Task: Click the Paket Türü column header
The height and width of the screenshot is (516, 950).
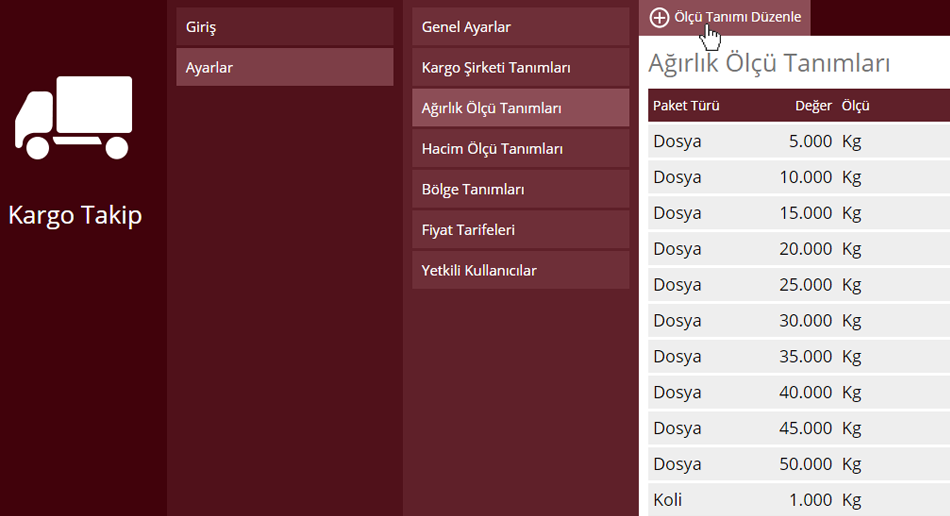Action: pos(686,105)
